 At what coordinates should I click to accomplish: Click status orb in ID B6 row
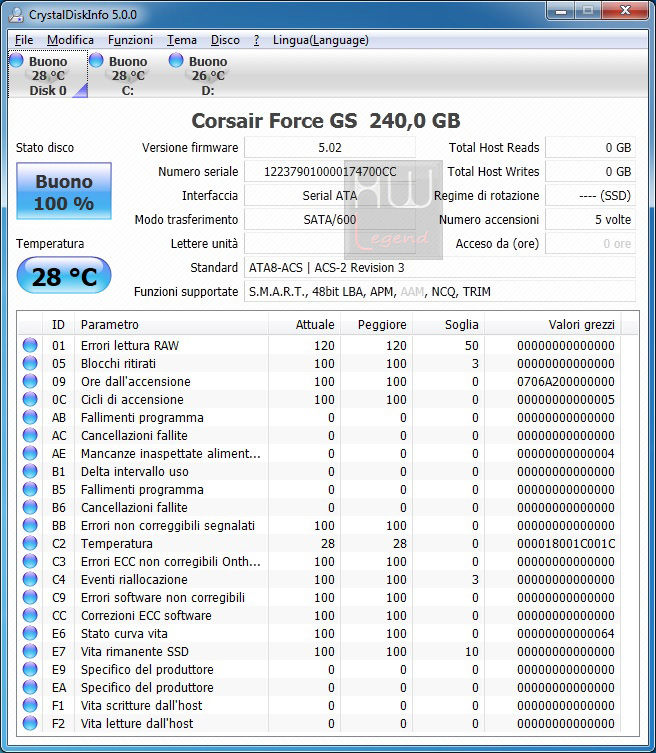(30, 507)
